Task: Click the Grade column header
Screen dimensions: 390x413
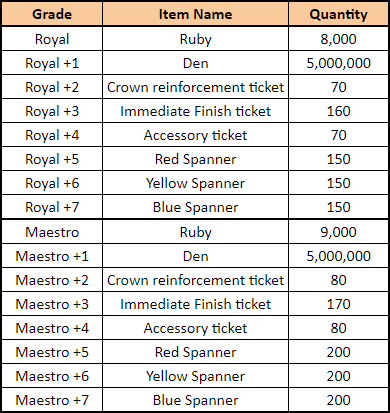Action: click(52, 14)
